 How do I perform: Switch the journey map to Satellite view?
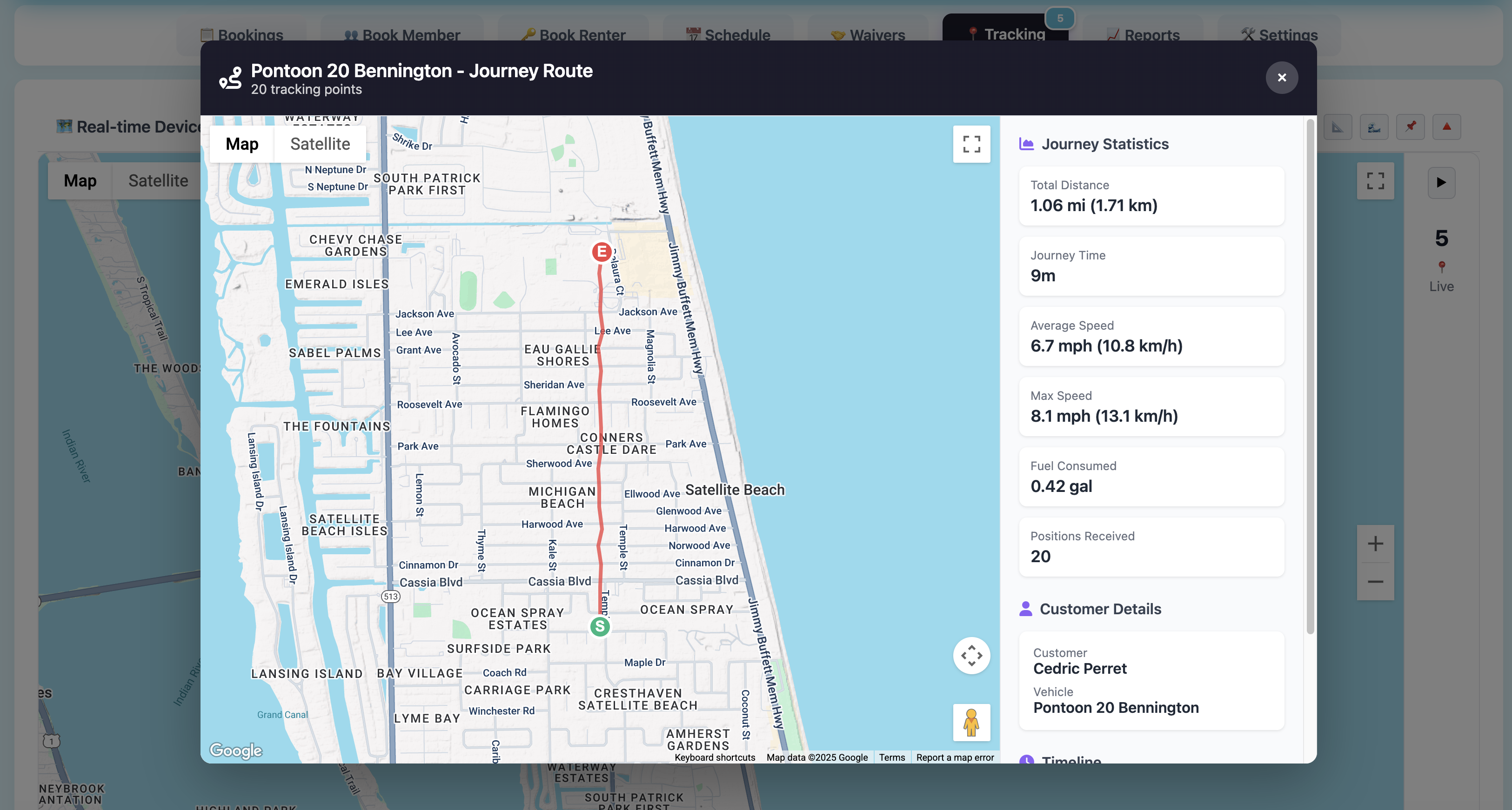[319, 144]
